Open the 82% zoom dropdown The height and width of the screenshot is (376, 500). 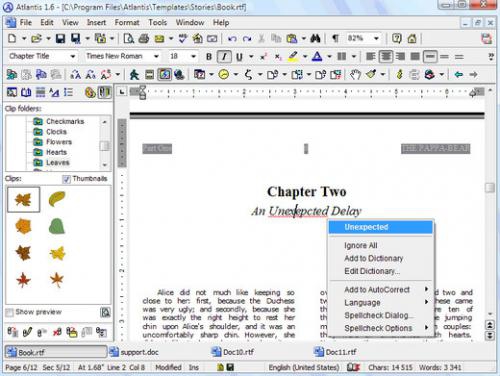pos(376,38)
